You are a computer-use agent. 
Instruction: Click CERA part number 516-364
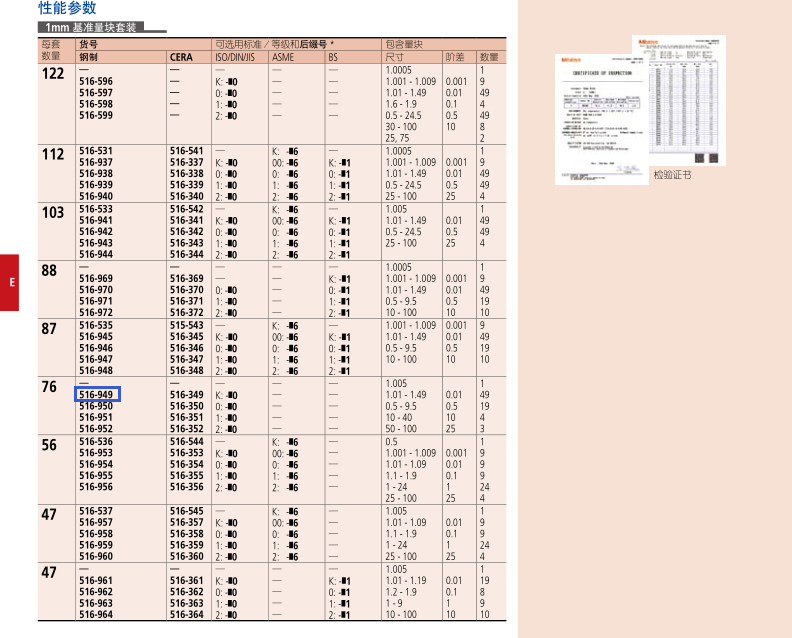click(186, 614)
